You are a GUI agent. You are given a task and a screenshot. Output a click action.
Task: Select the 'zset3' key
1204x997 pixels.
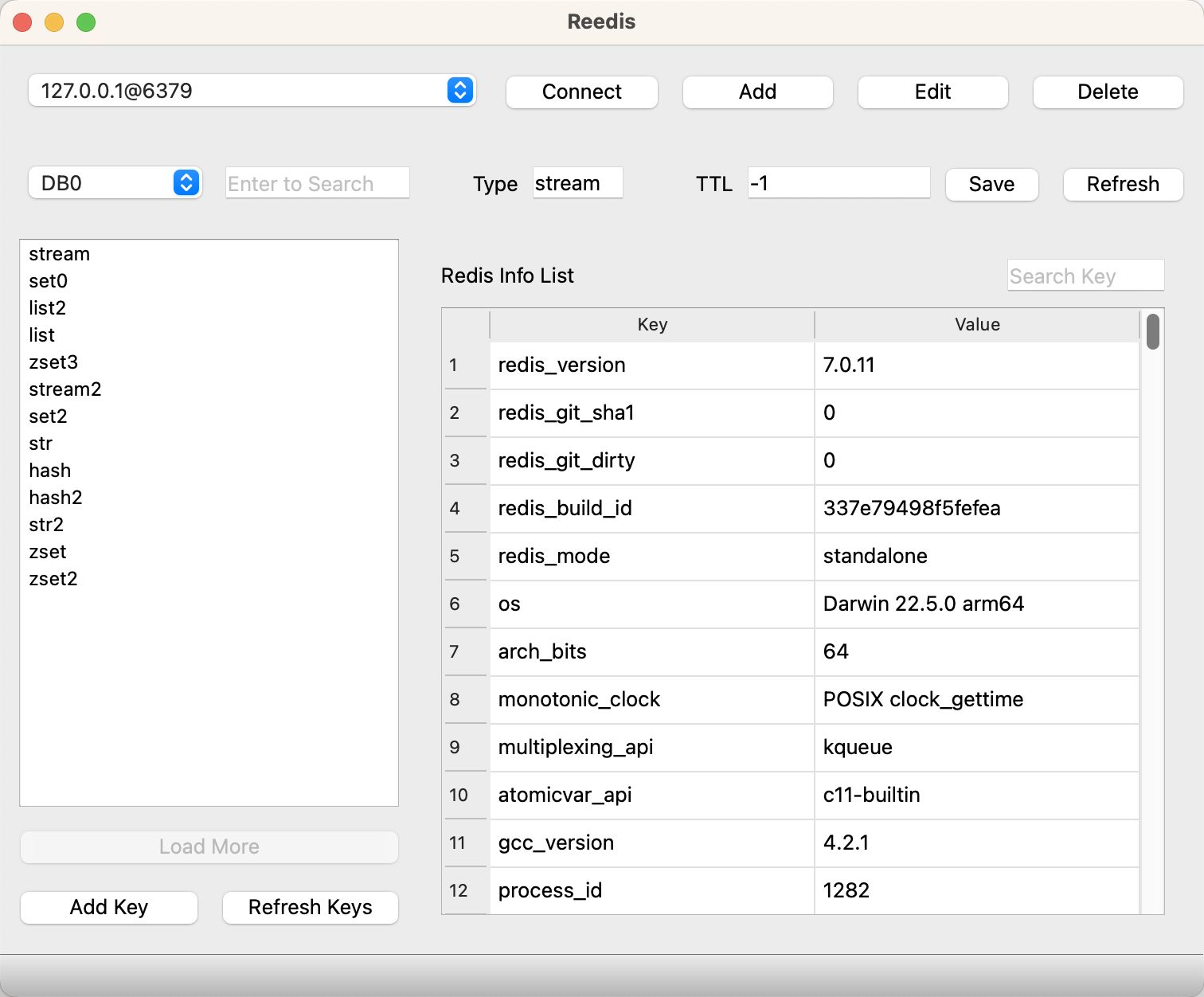(x=209, y=362)
